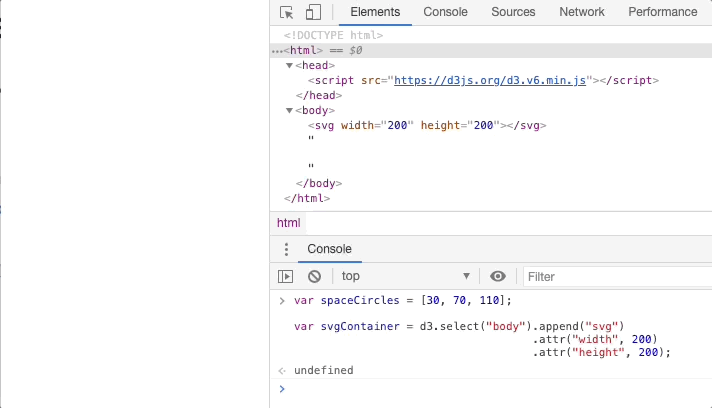Viewport: 712px width, 408px height.
Task: Select the closing </html> tag row
Action: click(307, 198)
